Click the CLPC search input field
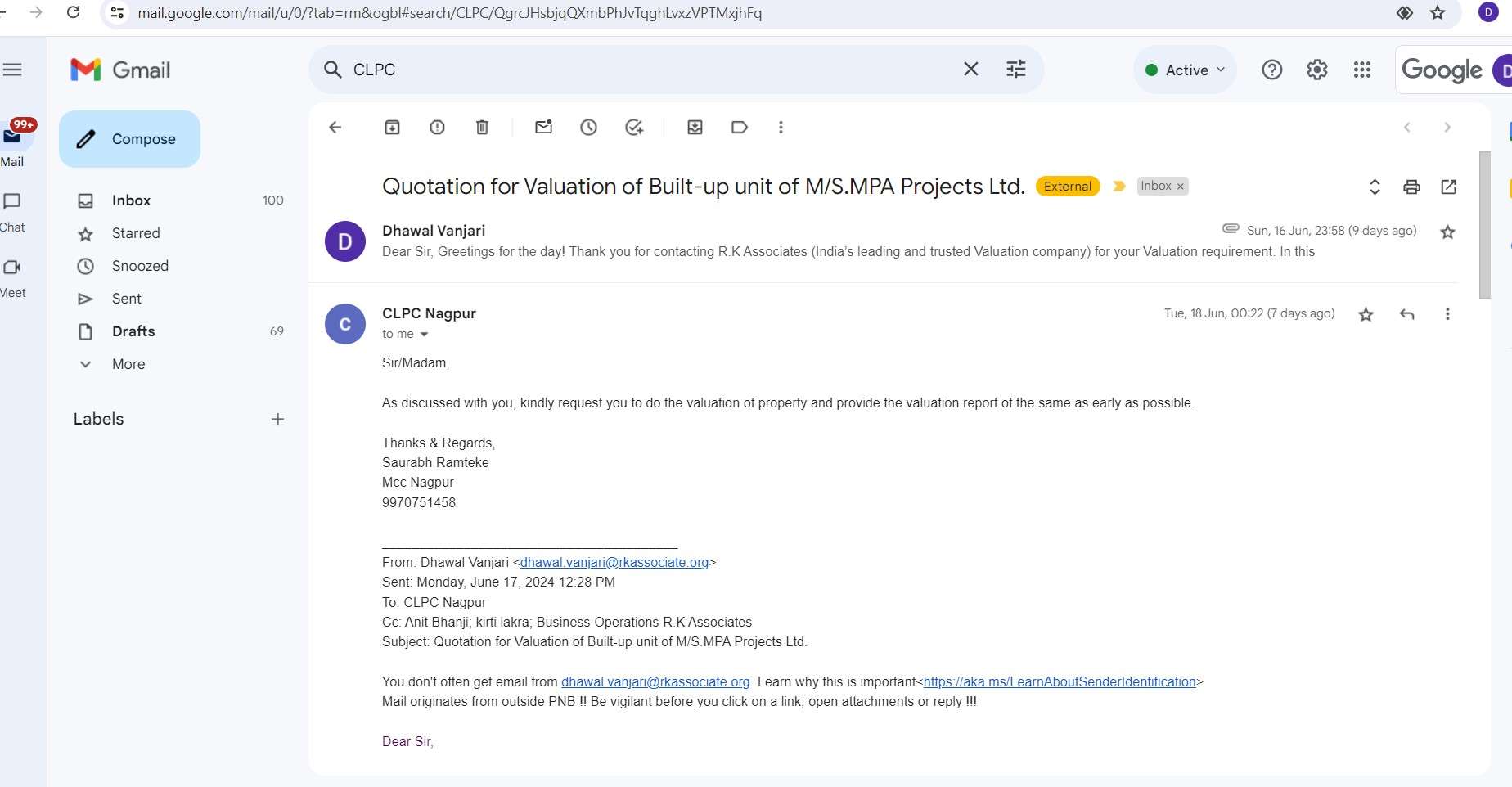 click(646, 70)
